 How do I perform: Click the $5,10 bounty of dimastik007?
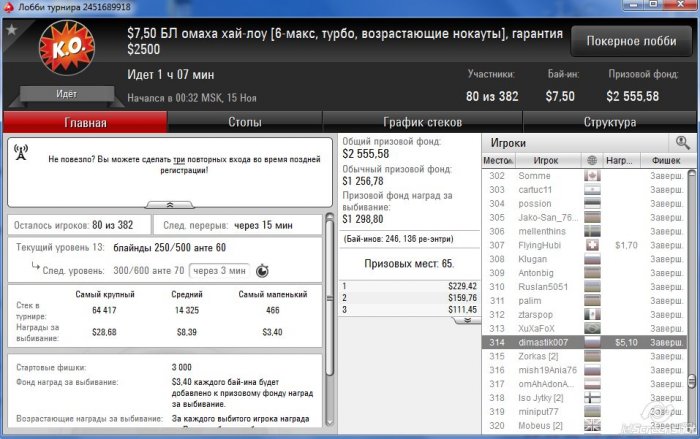tap(626, 342)
